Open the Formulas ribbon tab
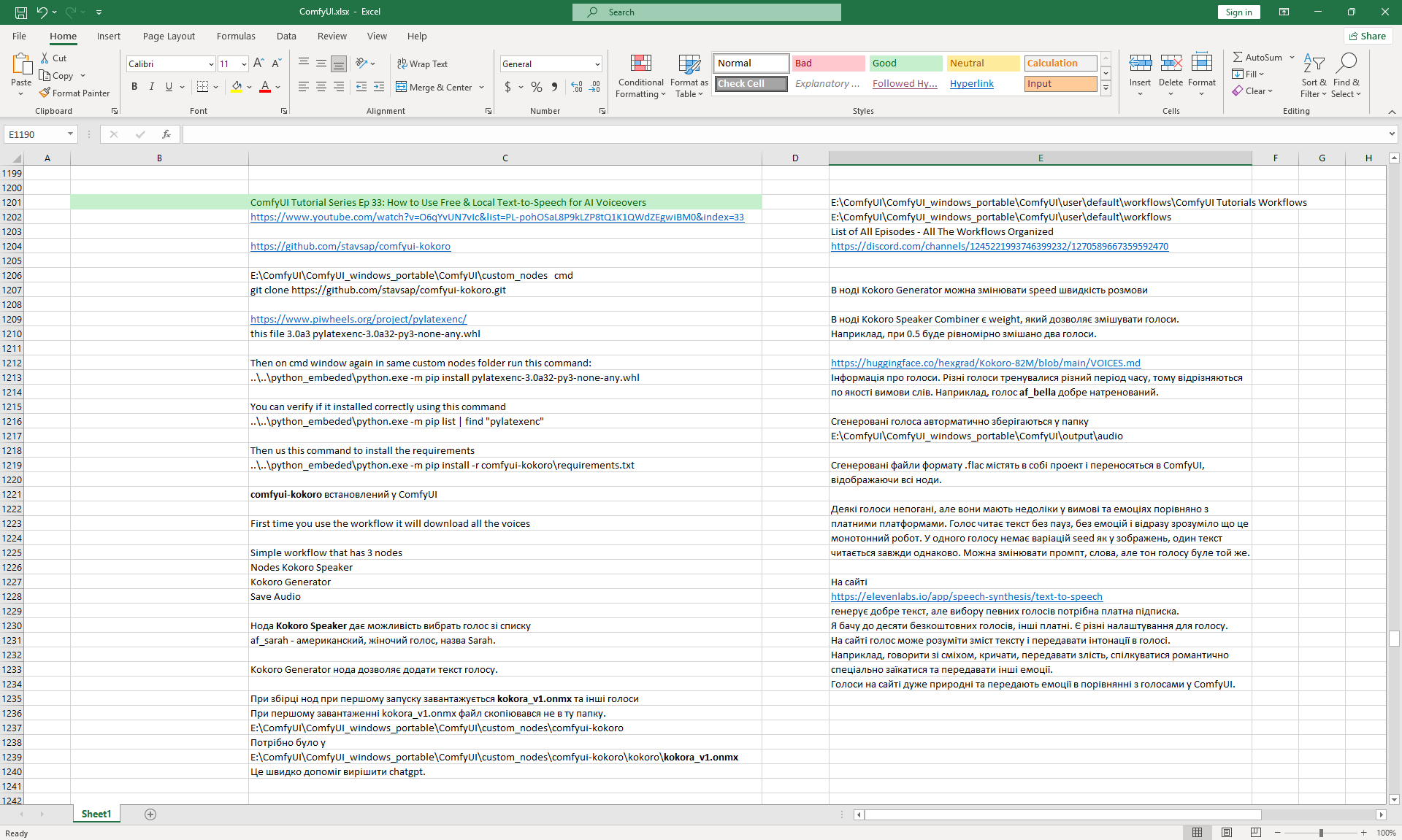Image resolution: width=1402 pixels, height=840 pixels. pyautogui.click(x=236, y=36)
